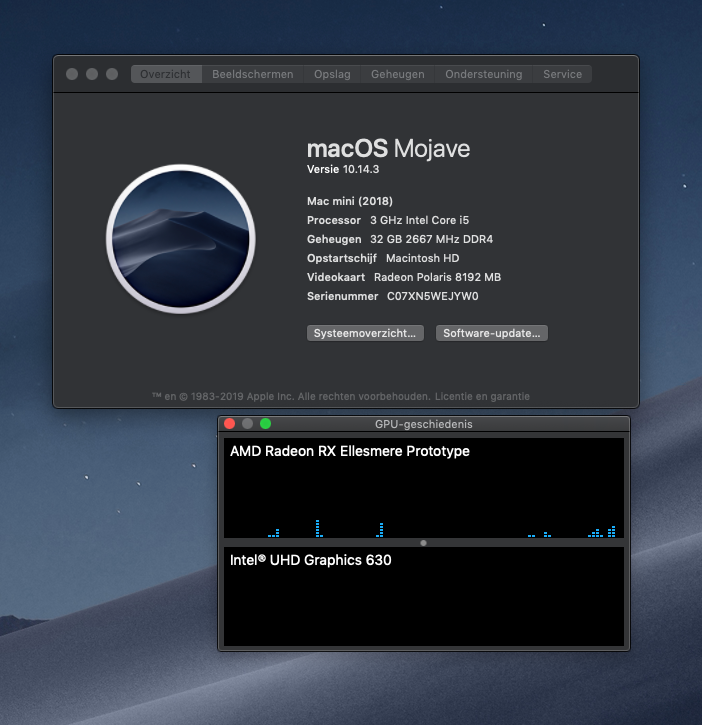Image resolution: width=702 pixels, height=725 pixels.
Task: Click the 1983-2019 Apple Inc. copyright text
Action: click(291, 396)
